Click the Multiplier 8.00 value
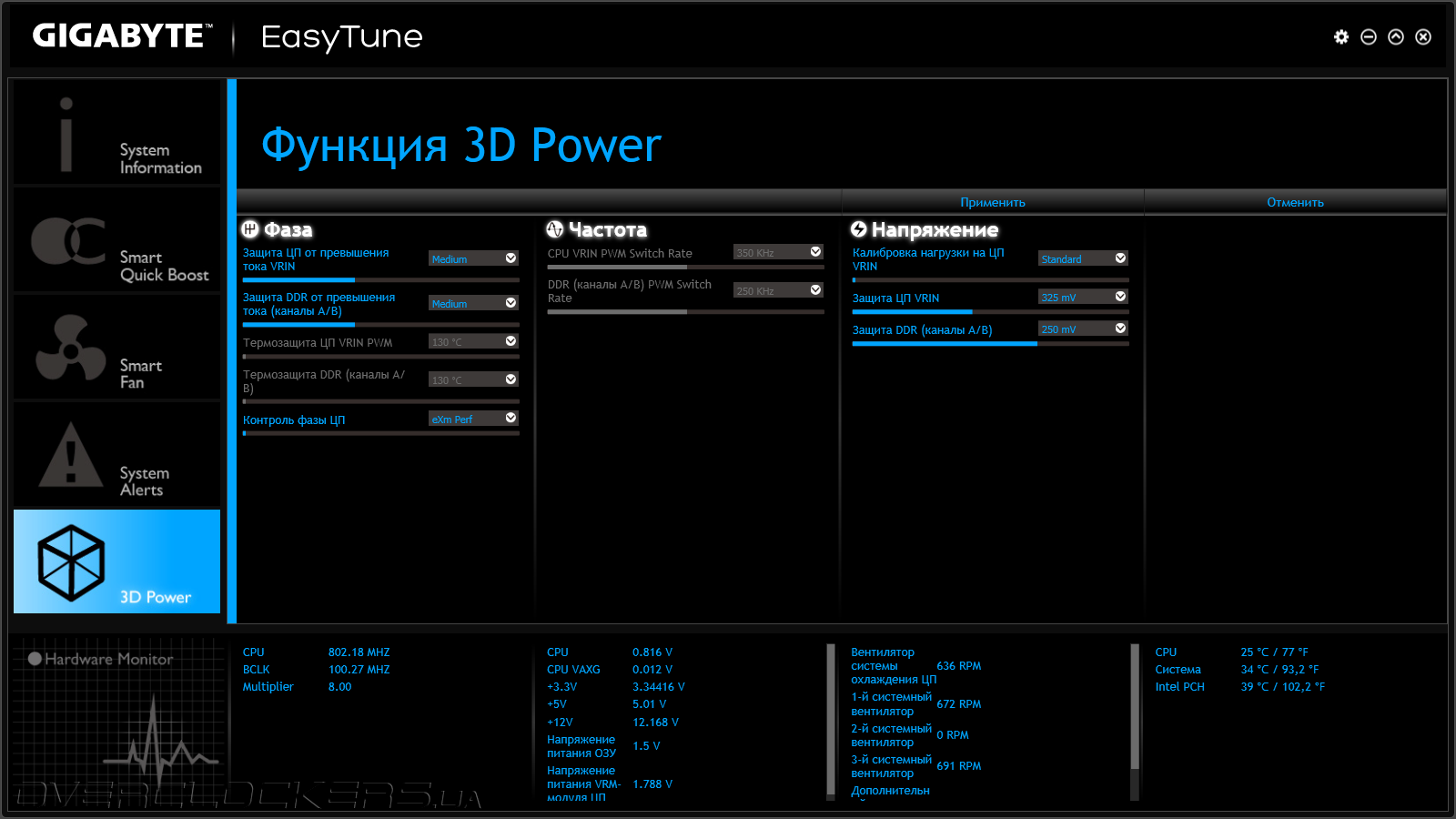The image size is (1456, 819). (x=339, y=687)
